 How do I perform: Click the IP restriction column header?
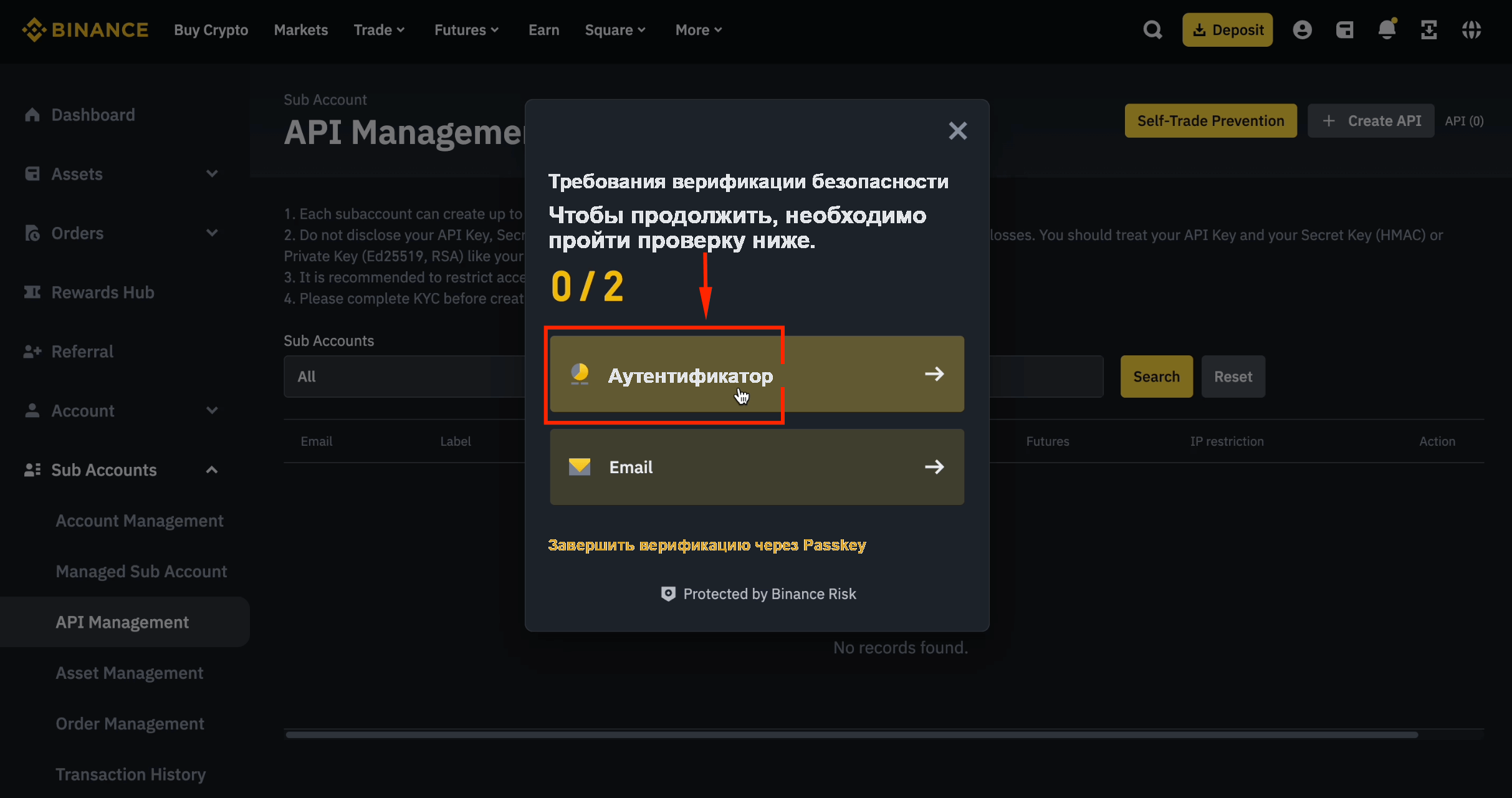(1227, 441)
